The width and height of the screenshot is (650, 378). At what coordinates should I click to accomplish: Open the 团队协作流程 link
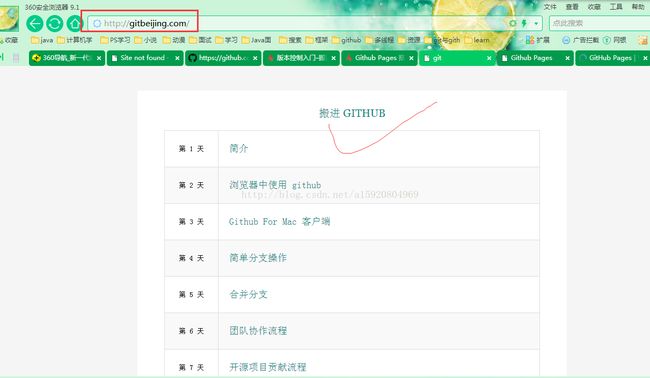tap(258, 331)
